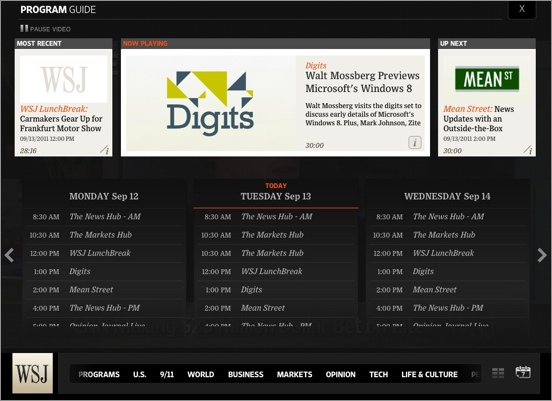
Task: Open Tuesday 1:00 PM Digits
Action: (x=276, y=290)
